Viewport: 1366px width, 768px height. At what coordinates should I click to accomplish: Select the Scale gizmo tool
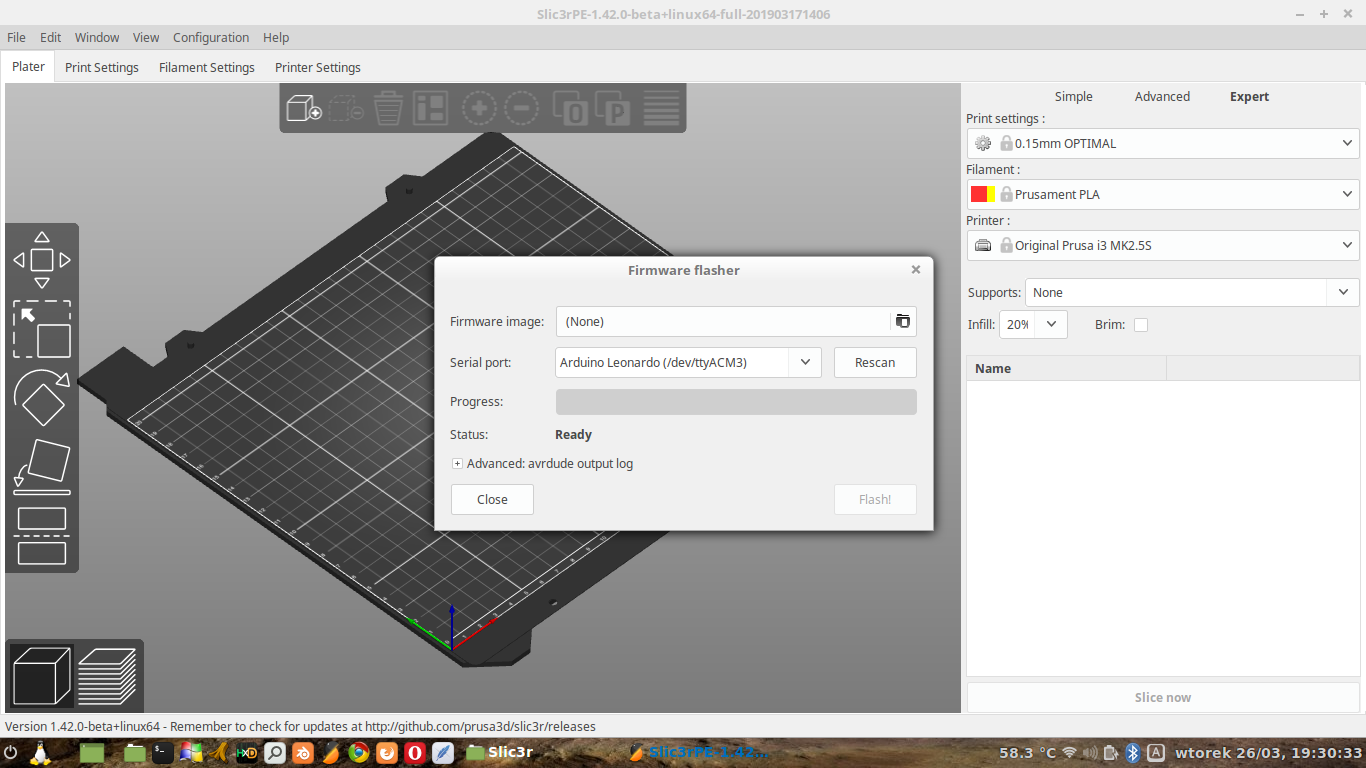coord(42,329)
